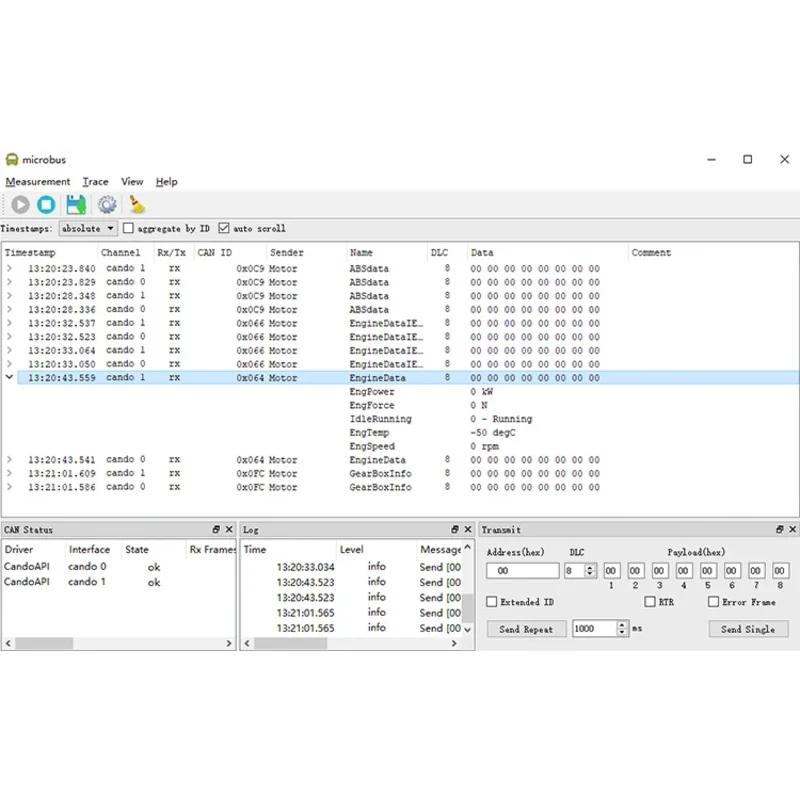The width and height of the screenshot is (800, 800).
Task: Click the Send Single button
Action: tap(748, 629)
